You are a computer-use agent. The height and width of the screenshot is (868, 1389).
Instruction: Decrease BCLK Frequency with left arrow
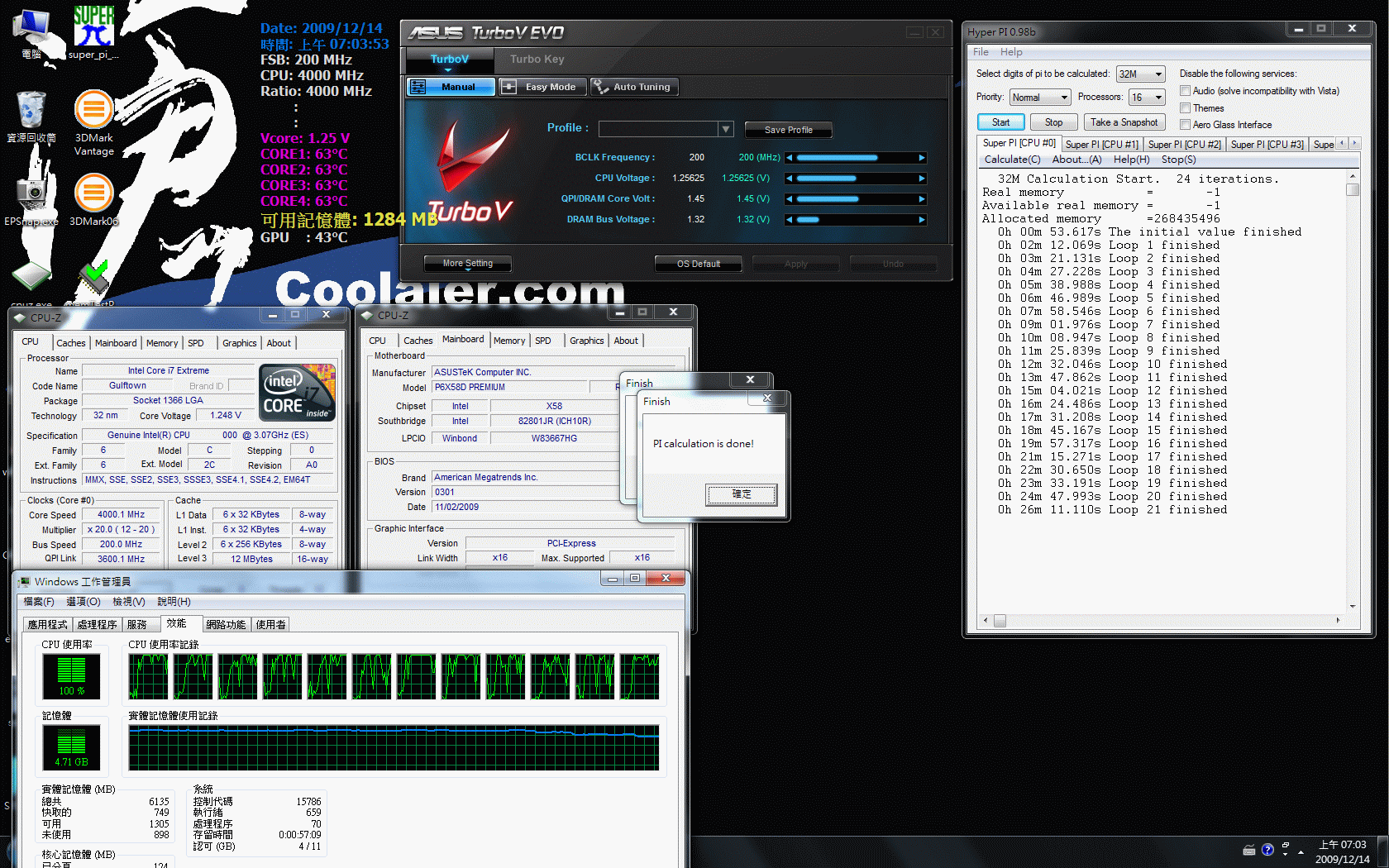tap(789, 158)
